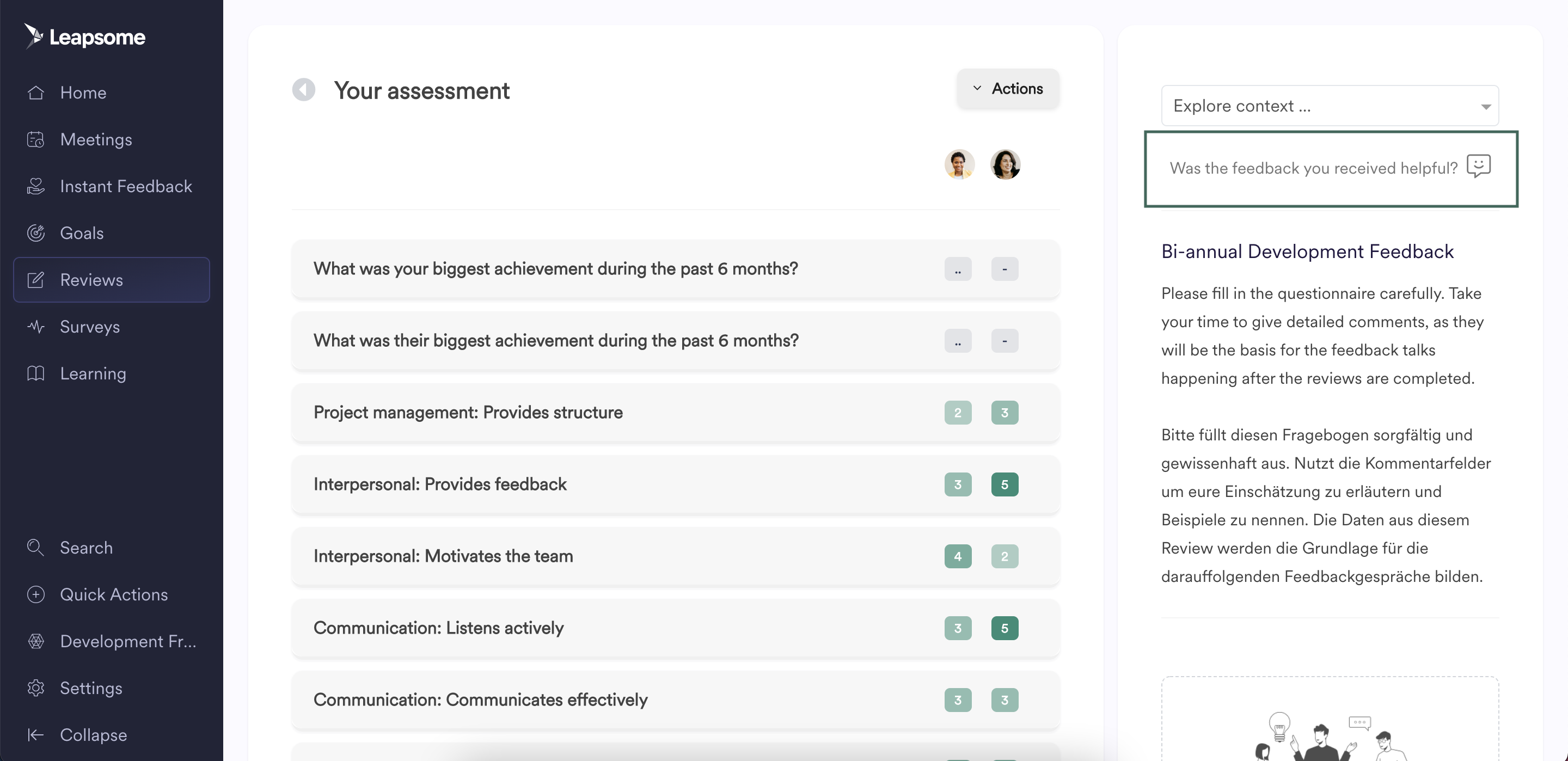Click score 3 badge on Provides feedback
1568x761 pixels.
958,484
